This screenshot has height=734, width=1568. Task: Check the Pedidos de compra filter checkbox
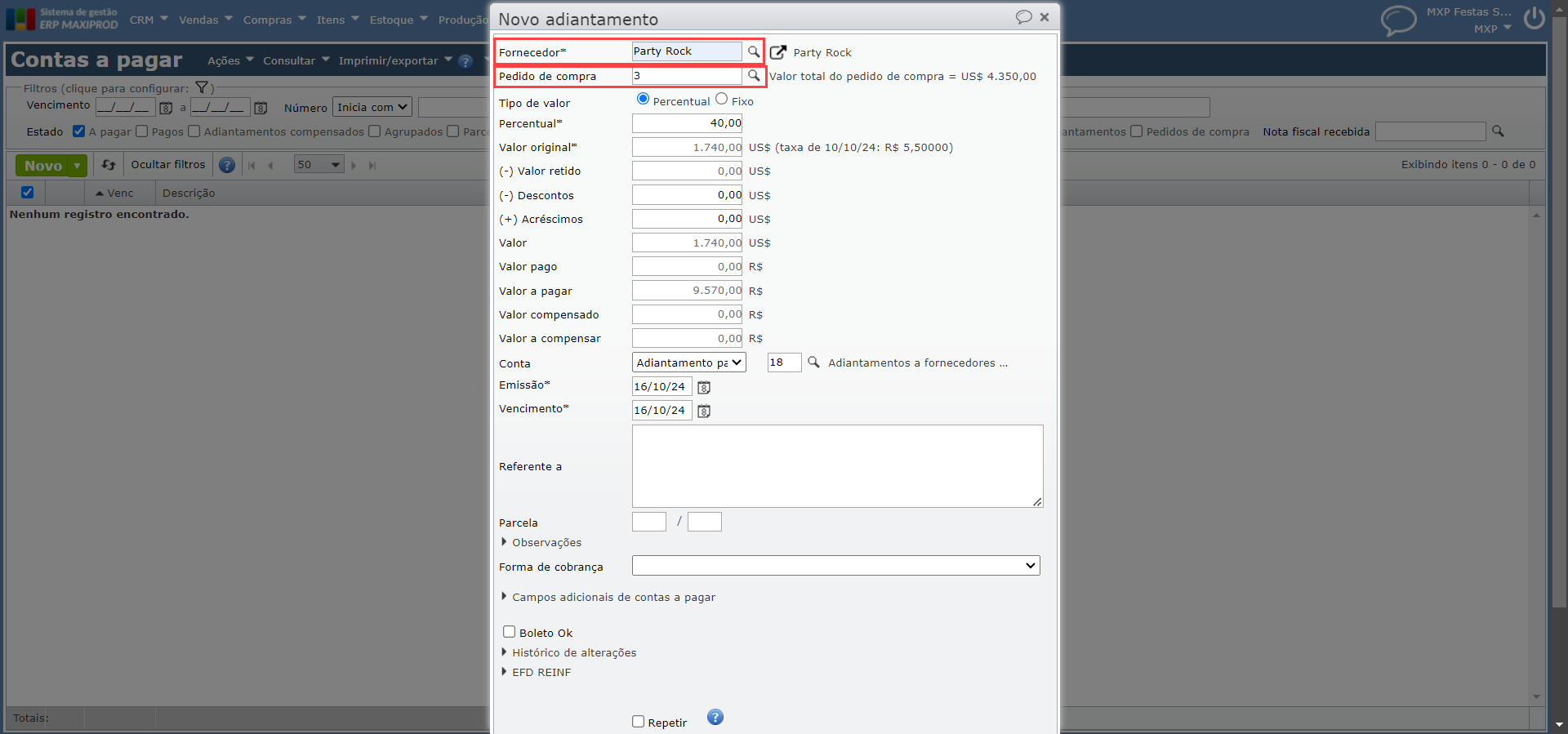[1136, 131]
